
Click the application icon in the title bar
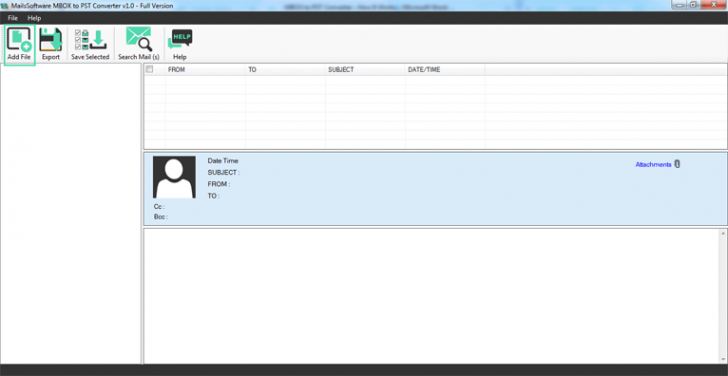coord(5,6)
